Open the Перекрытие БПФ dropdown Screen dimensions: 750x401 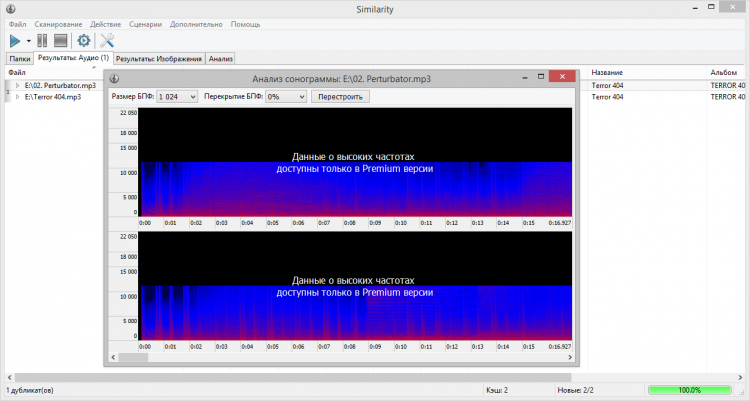pyautogui.click(x=285, y=97)
